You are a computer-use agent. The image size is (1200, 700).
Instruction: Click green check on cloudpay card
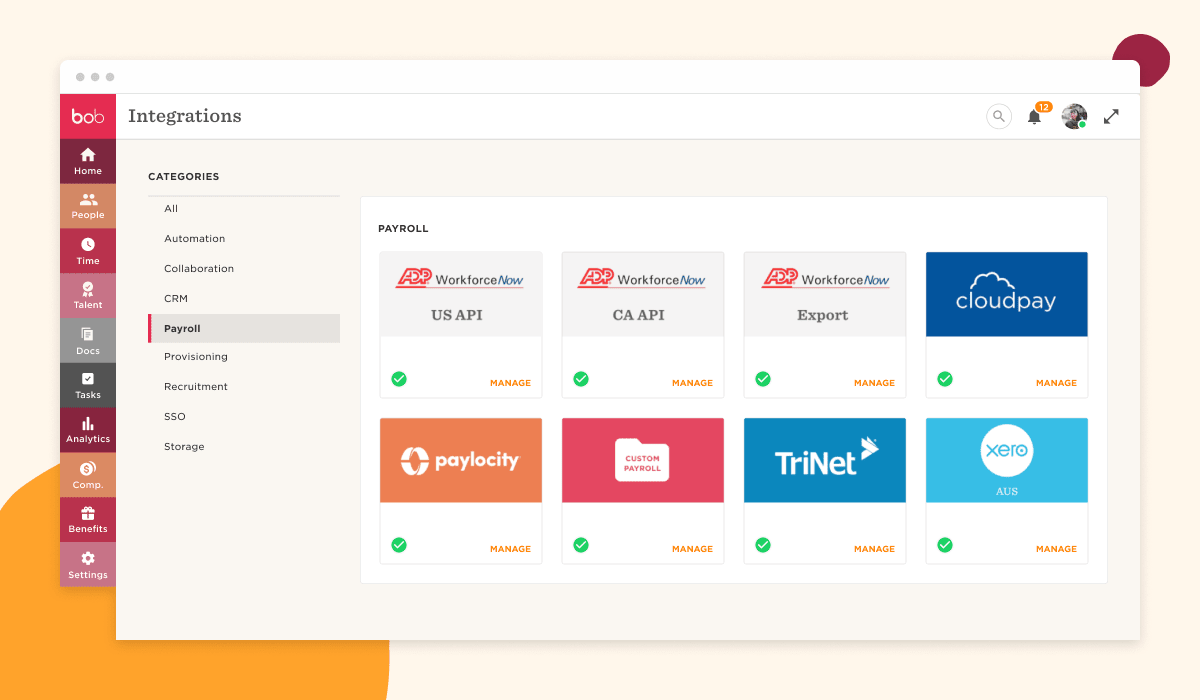945,379
